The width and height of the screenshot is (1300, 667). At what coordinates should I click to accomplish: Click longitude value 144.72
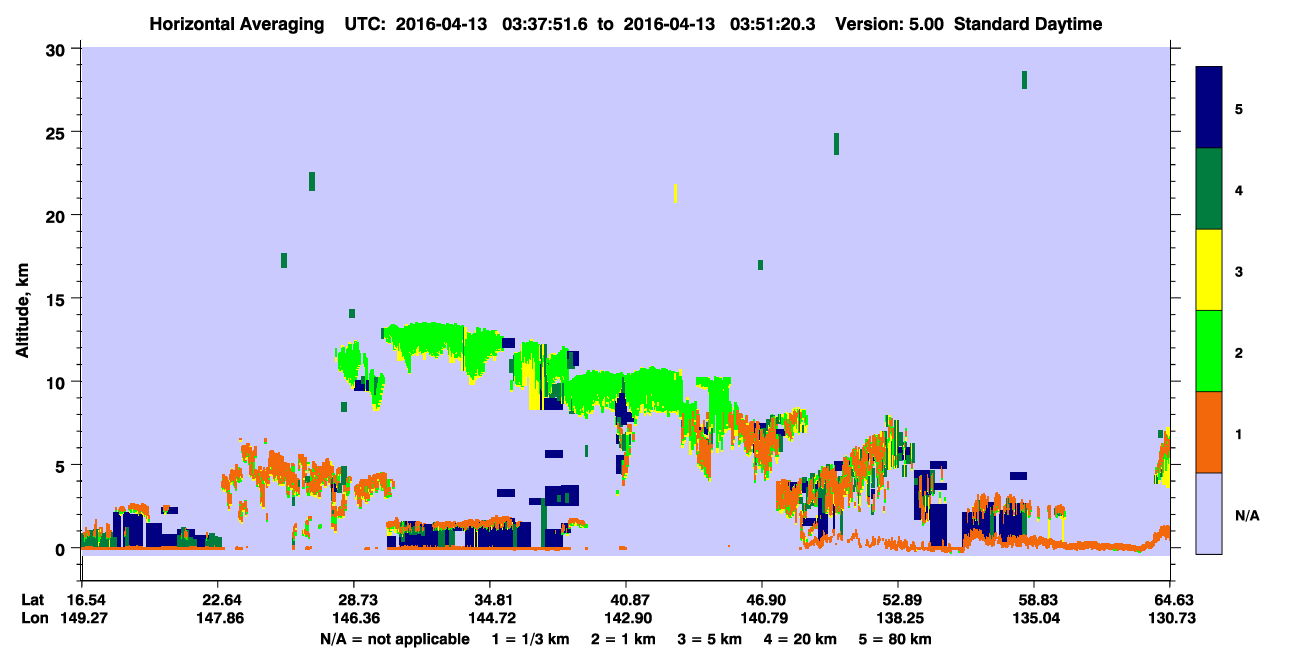(x=489, y=619)
